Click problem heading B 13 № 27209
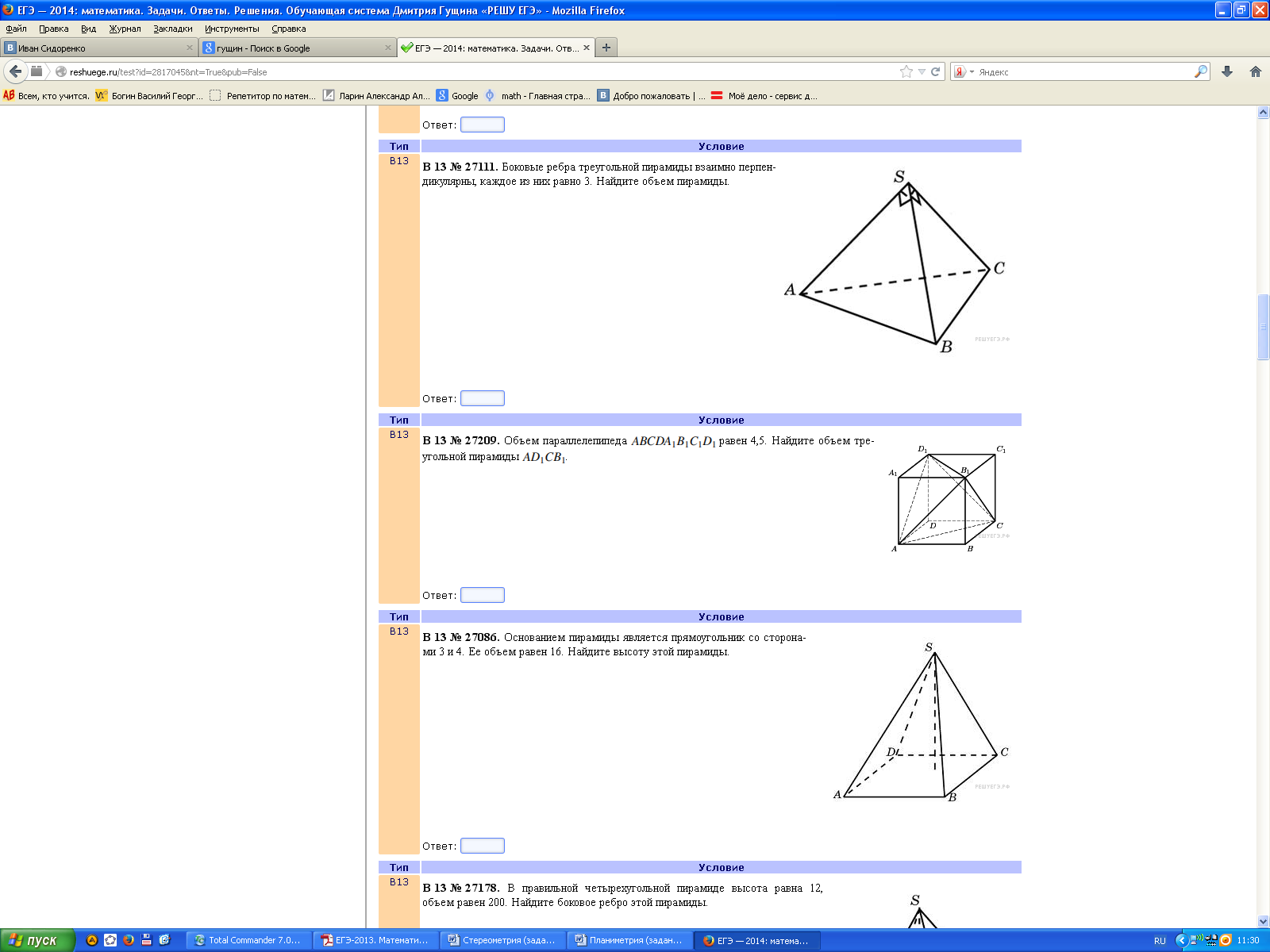The width and height of the screenshot is (1270, 952). tap(460, 441)
